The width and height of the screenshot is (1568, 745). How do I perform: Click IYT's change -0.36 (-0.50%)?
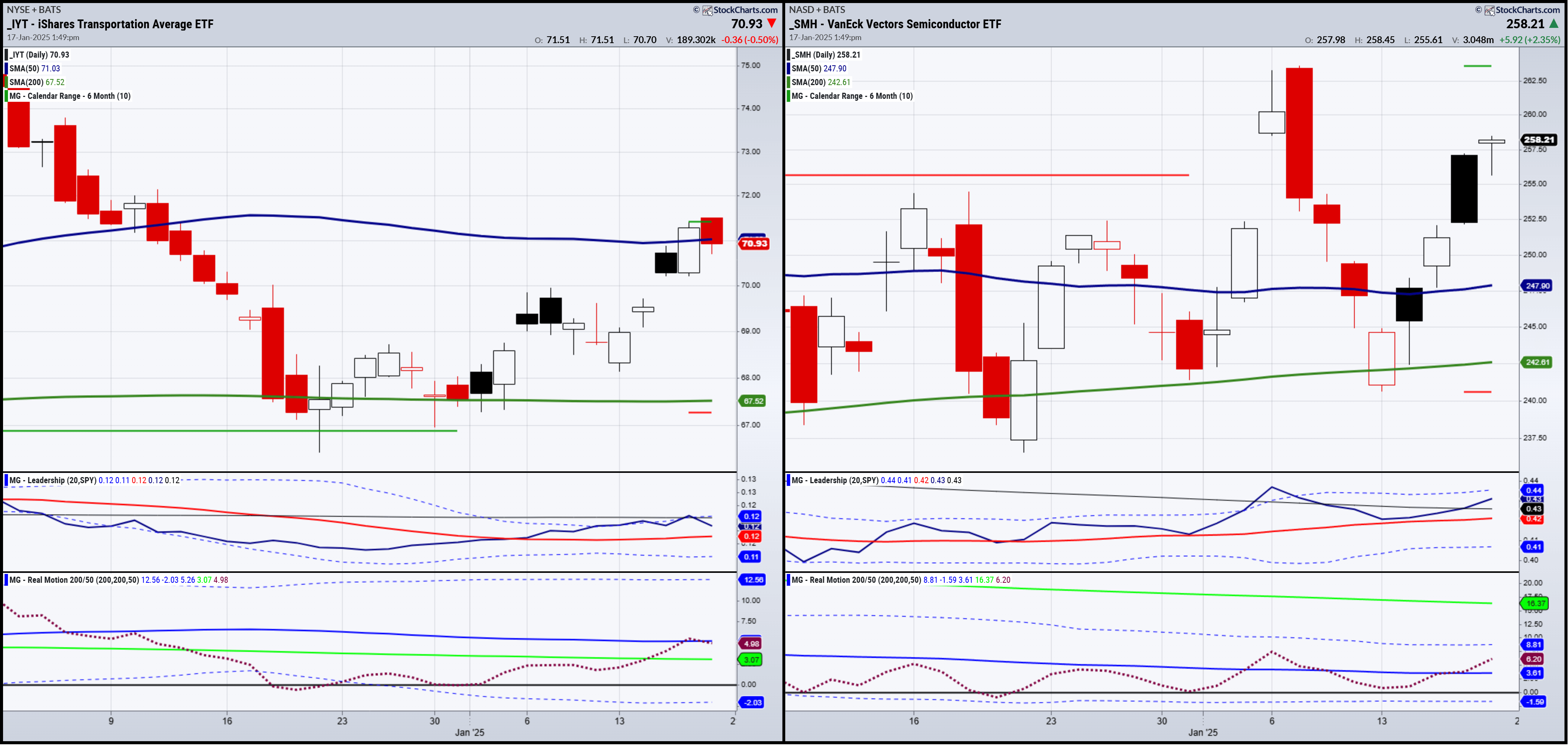coord(750,40)
